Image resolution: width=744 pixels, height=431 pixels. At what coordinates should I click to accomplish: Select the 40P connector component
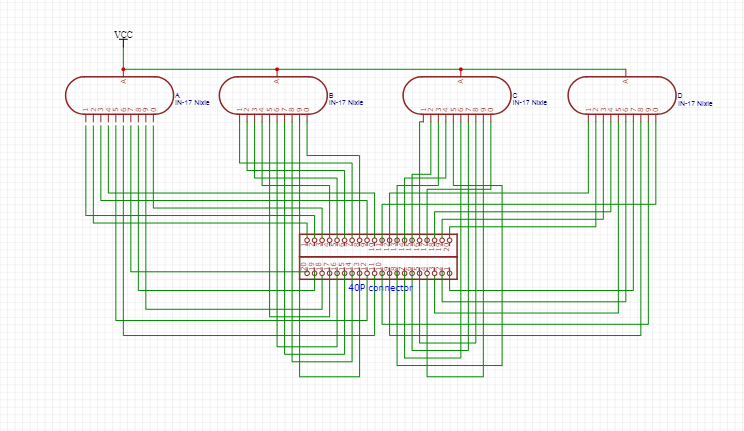point(379,257)
